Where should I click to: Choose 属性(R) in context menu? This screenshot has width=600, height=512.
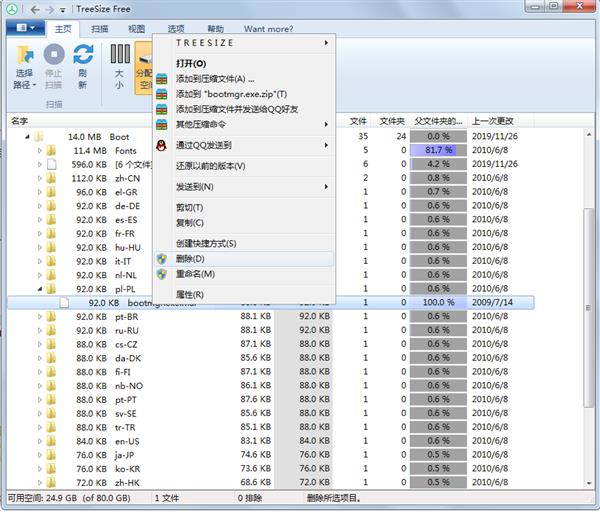click(x=244, y=295)
